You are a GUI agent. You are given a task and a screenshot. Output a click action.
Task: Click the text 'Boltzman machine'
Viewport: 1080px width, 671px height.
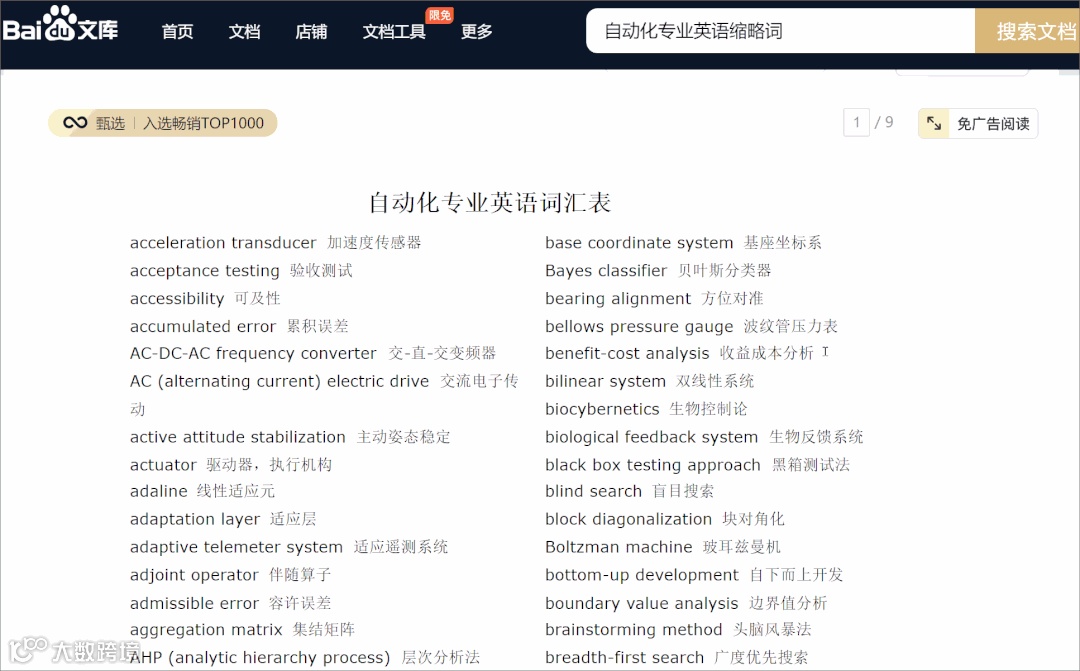(x=619, y=547)
